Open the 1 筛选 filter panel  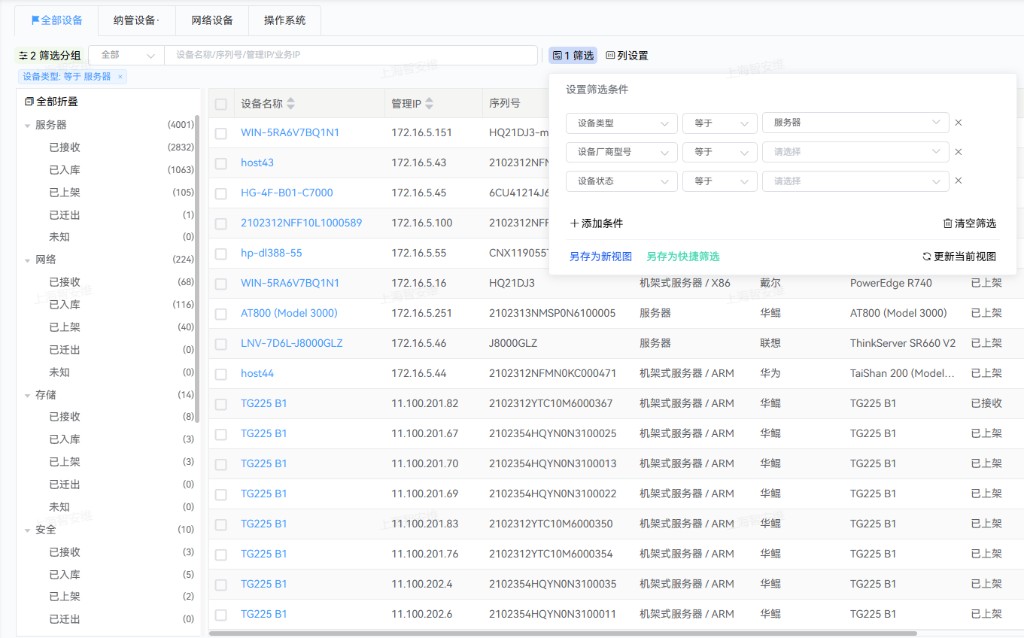pos(573,56)
